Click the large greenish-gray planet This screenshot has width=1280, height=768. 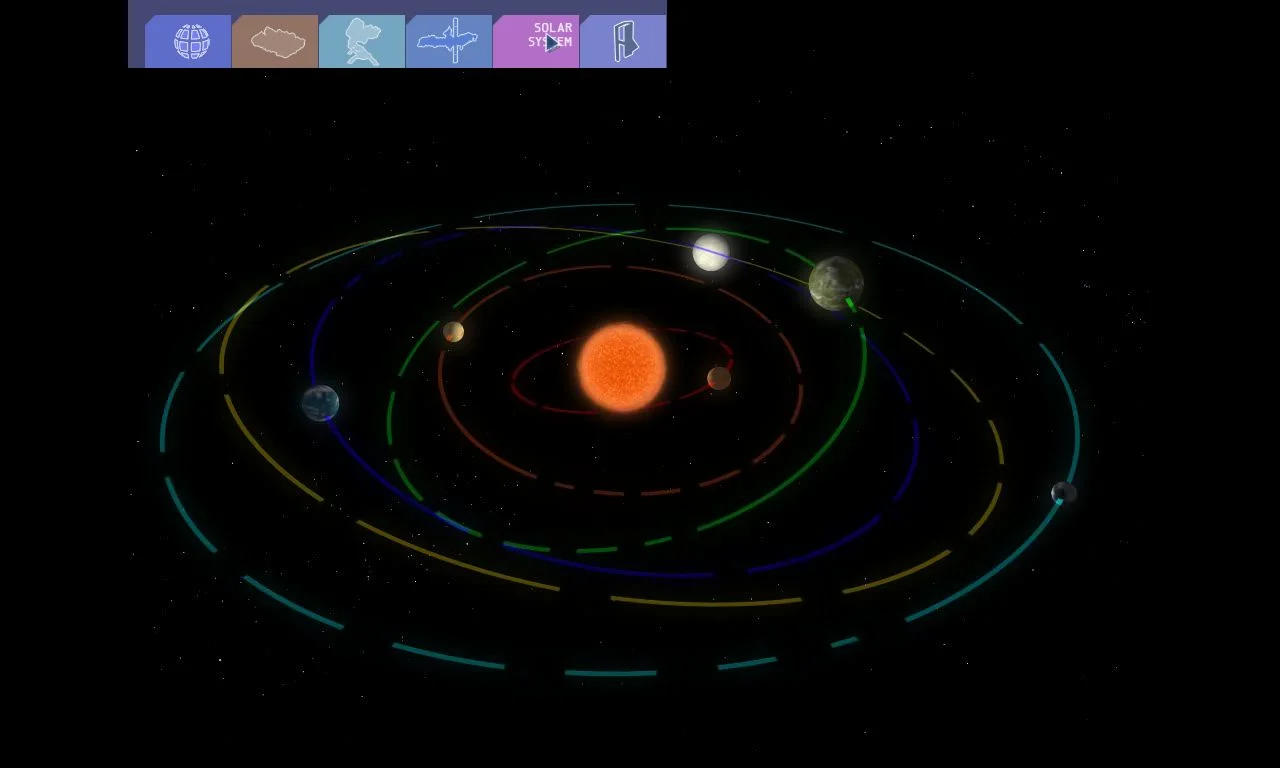click(x=836, y=283)
